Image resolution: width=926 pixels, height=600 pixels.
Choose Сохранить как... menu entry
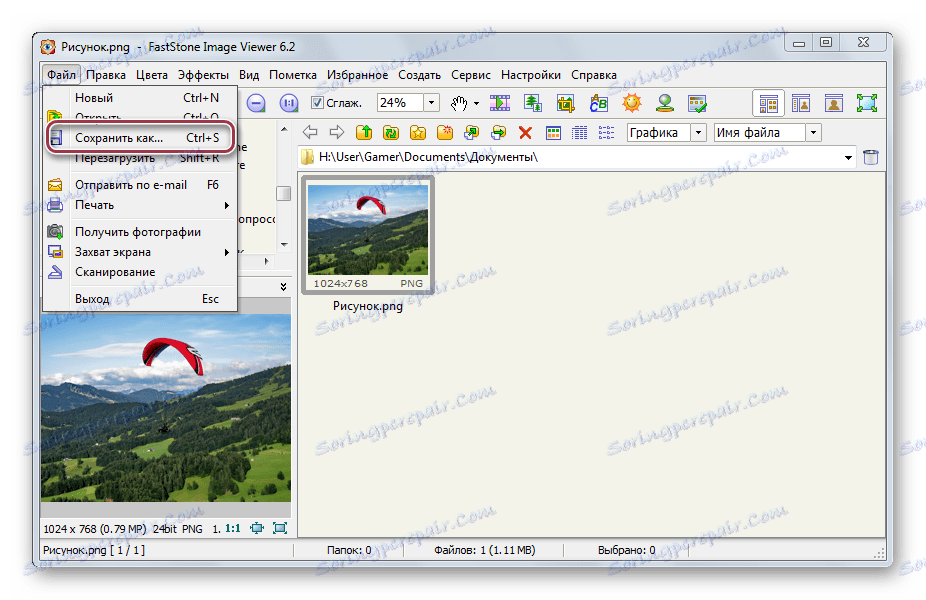(141, 138)
